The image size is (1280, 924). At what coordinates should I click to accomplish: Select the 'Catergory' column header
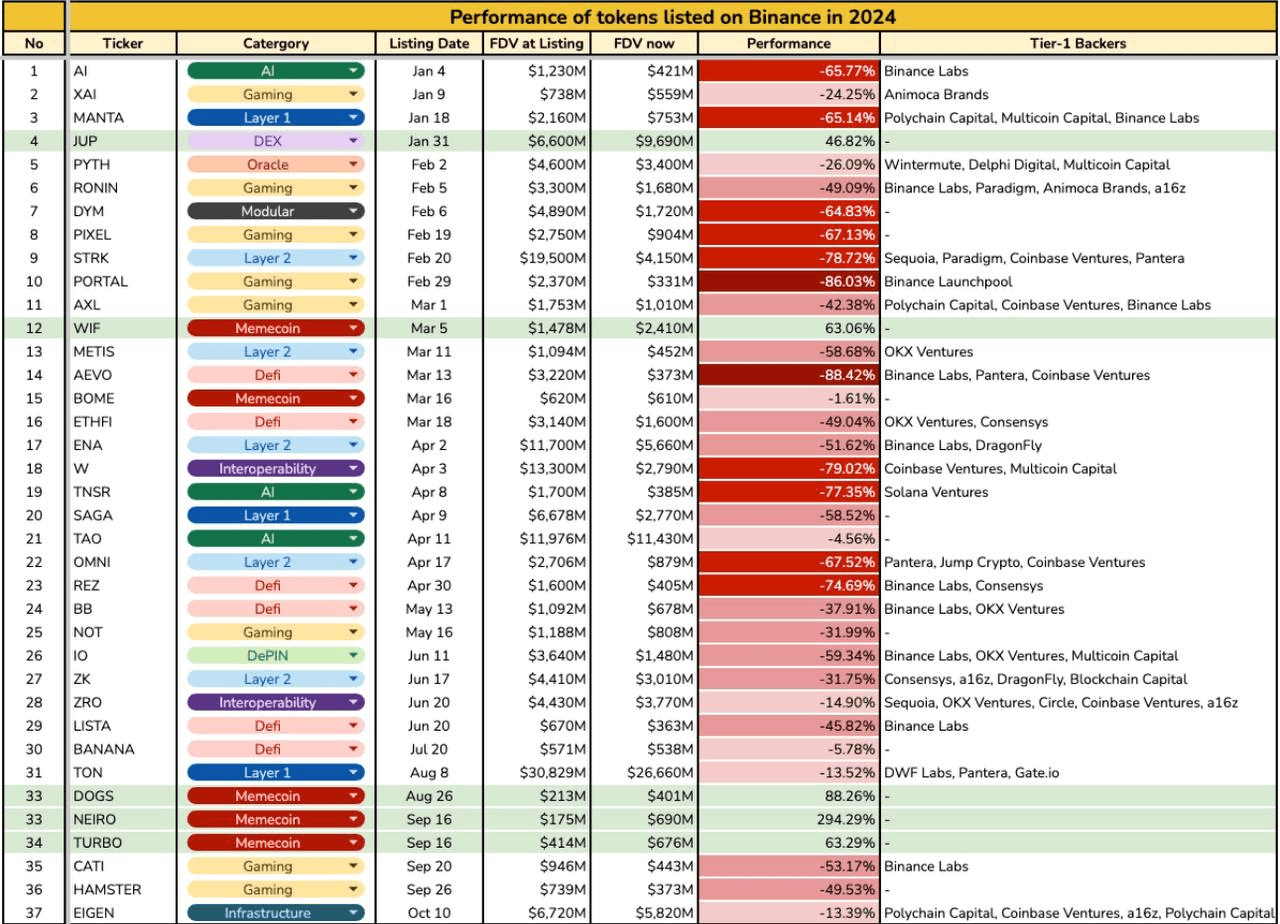point(276,43)
